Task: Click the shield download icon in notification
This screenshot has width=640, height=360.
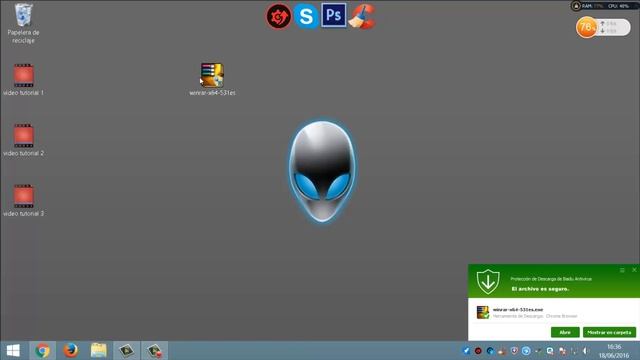Action: coord(488,281)
